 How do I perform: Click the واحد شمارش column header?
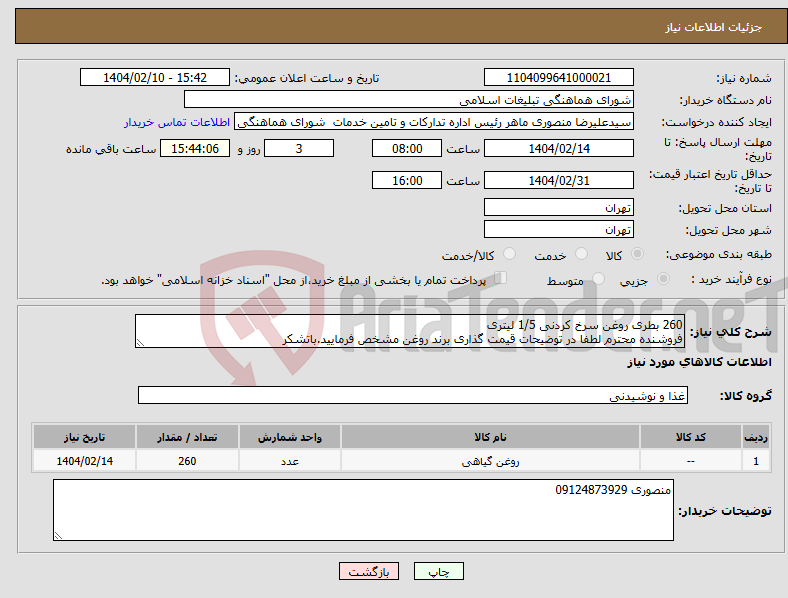pos(290,437)
